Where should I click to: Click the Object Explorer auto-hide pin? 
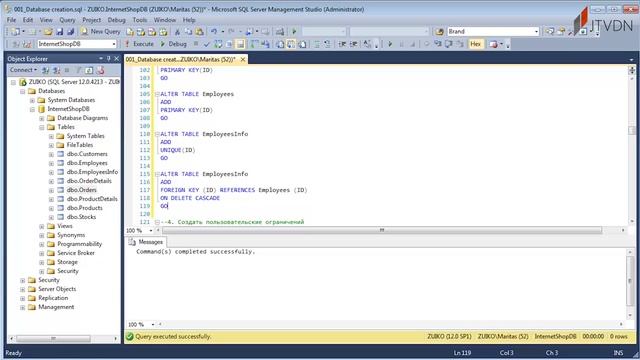click(x=109, y=59)
